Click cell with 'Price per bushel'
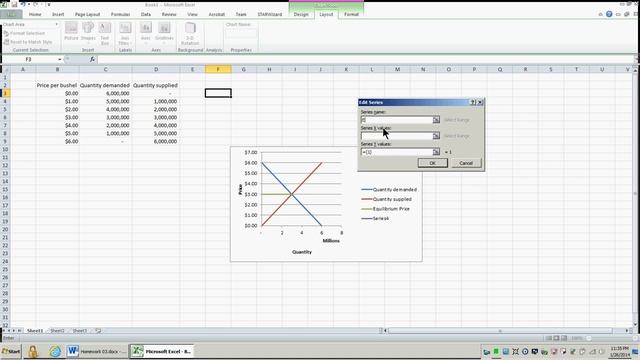 57,85
